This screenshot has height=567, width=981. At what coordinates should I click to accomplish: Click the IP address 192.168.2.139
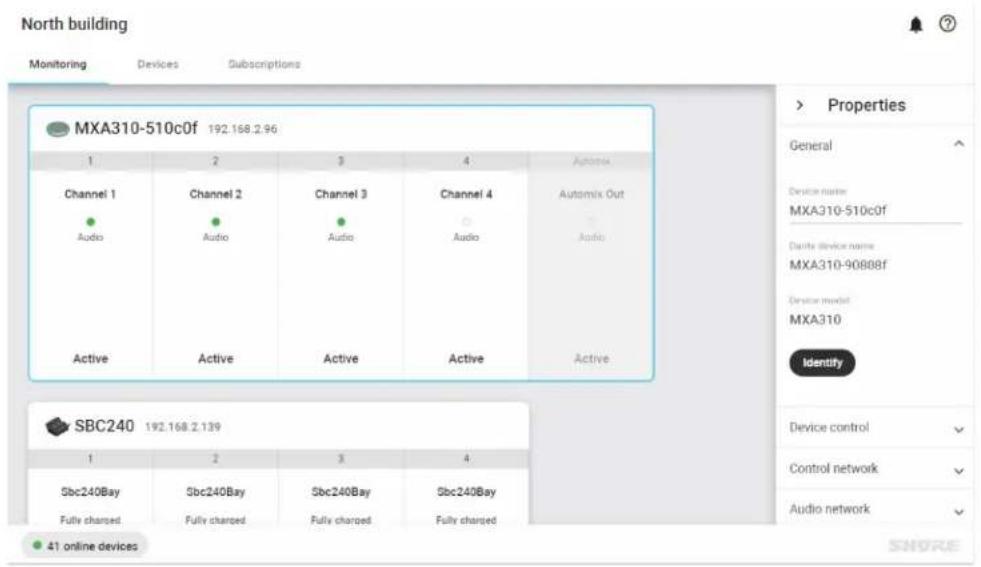click(183, 427)
